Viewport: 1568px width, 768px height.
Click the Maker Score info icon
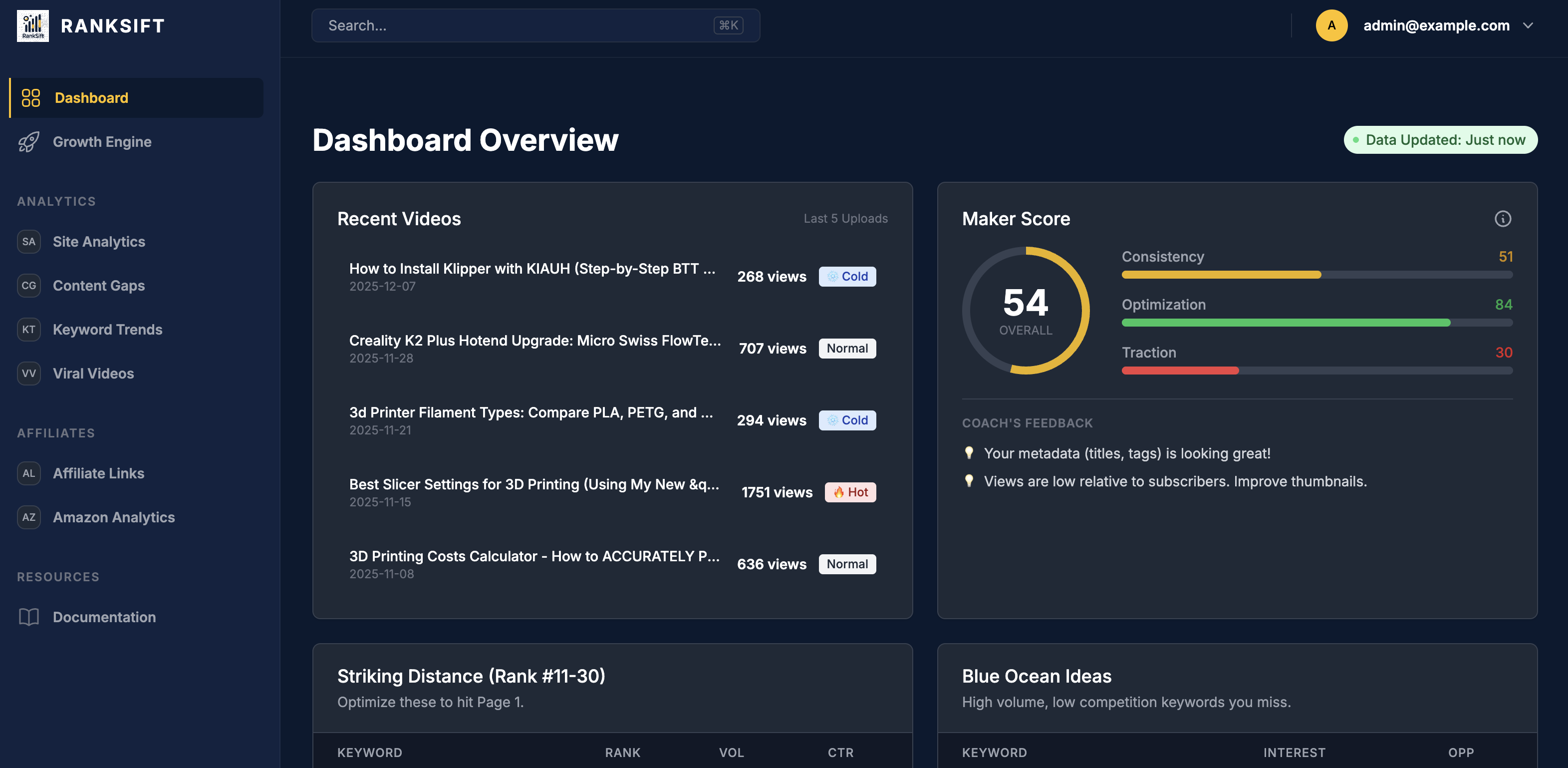(1503, 219)
